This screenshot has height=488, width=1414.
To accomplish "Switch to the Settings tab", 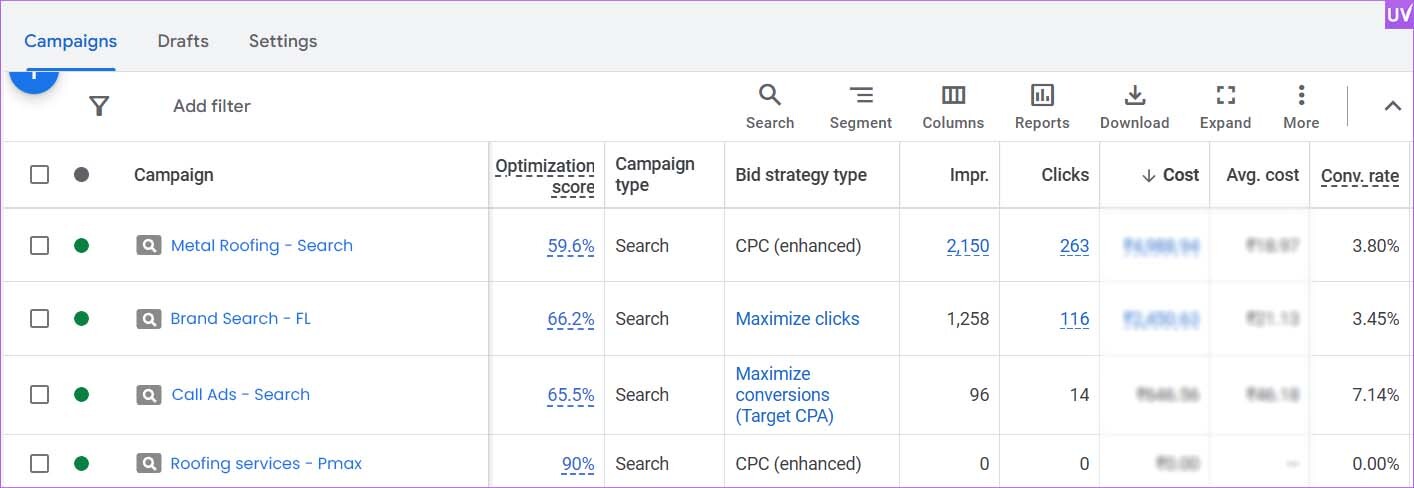I will [283, 41].
